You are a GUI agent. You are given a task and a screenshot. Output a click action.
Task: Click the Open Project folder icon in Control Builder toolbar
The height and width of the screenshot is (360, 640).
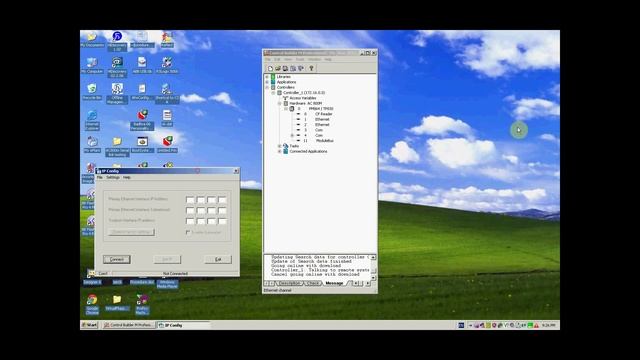tap(278, 68)
